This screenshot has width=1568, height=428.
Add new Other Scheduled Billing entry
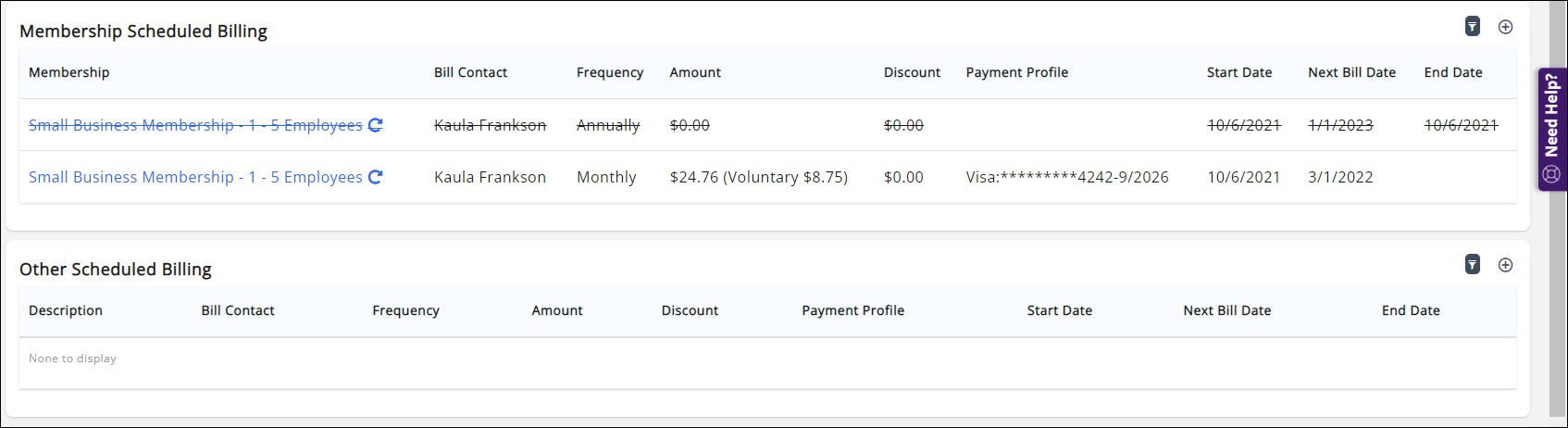pyautogui.click(x=1505, y=265)
